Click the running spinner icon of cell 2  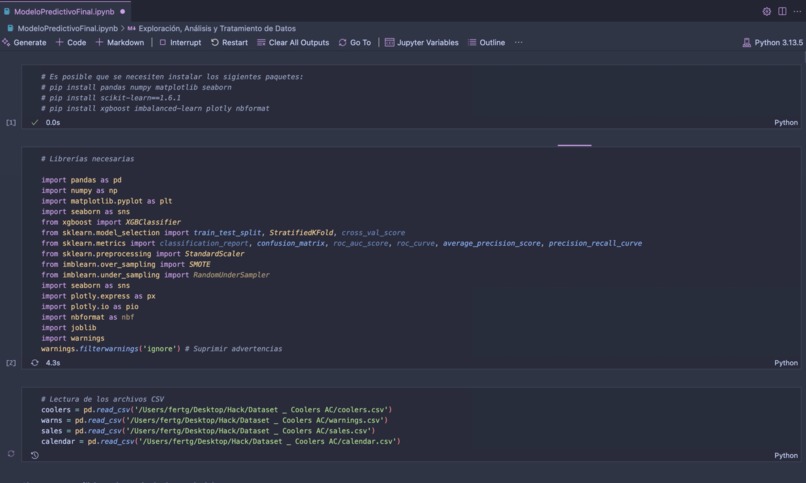tap(34, 363)
